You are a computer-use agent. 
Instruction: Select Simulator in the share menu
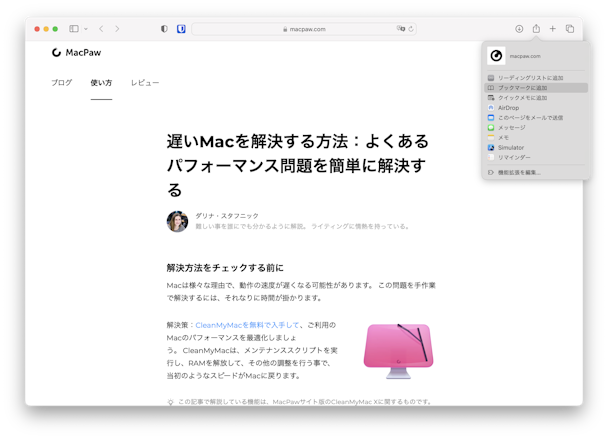point(536,147)
